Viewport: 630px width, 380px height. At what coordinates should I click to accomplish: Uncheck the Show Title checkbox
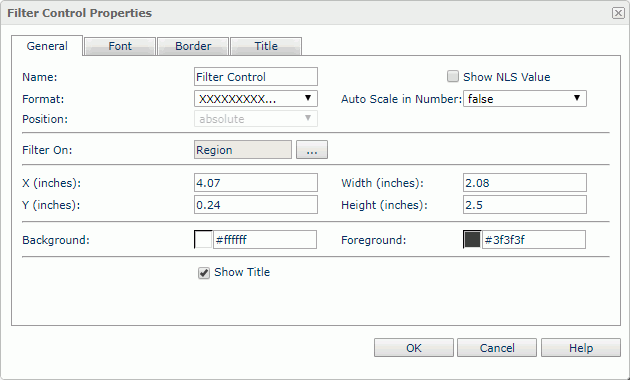(x=204, y=273)
